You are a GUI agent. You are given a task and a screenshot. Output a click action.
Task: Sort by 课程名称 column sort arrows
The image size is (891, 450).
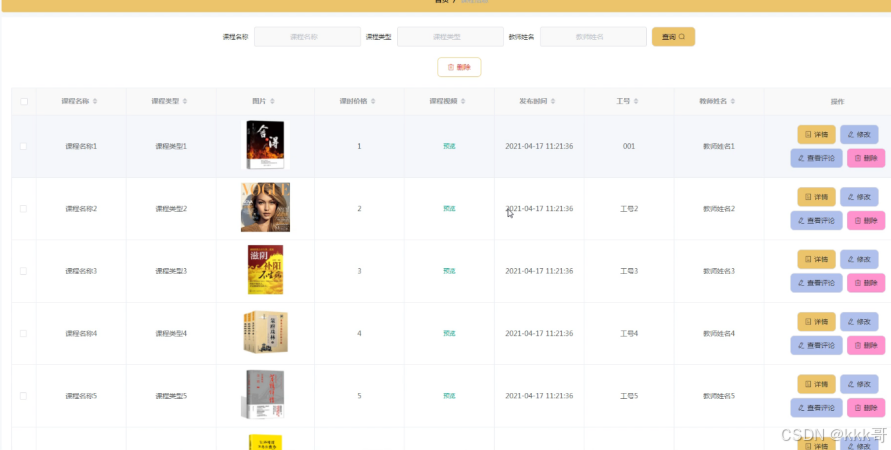click(x=95, y=101)
